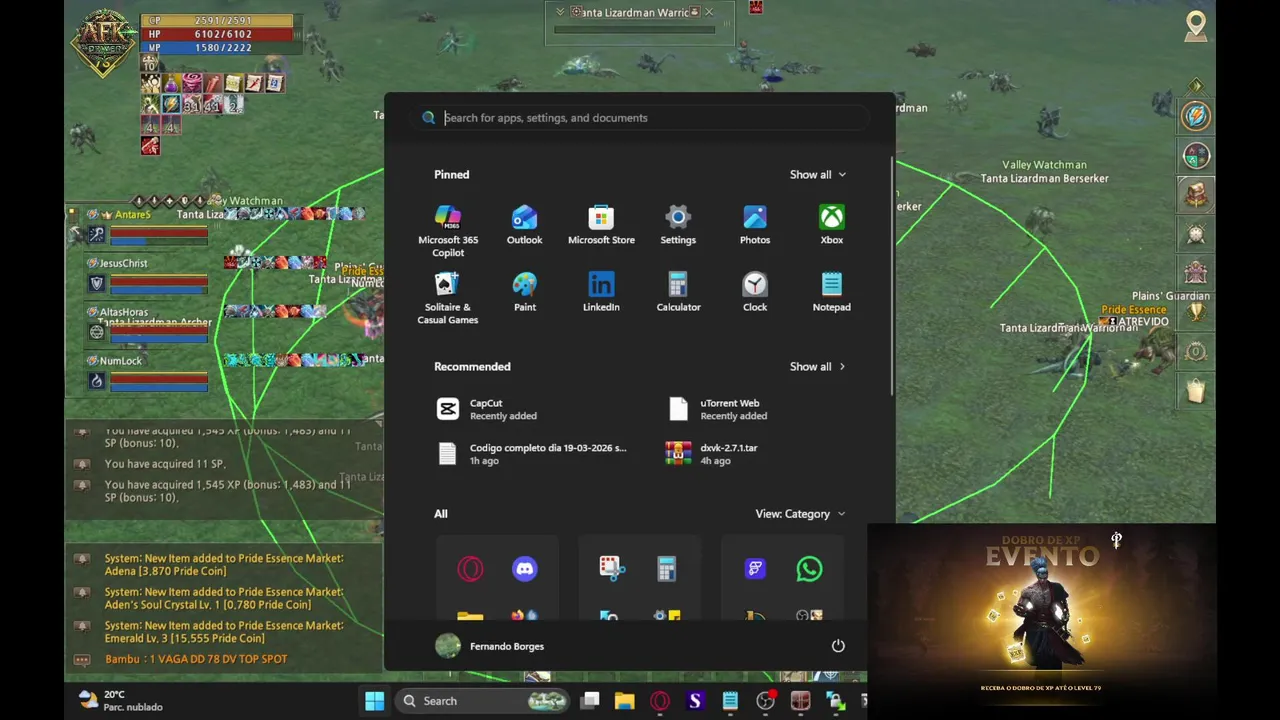Open the treasure chest icon in game sidebar

tap(1195, 195)
